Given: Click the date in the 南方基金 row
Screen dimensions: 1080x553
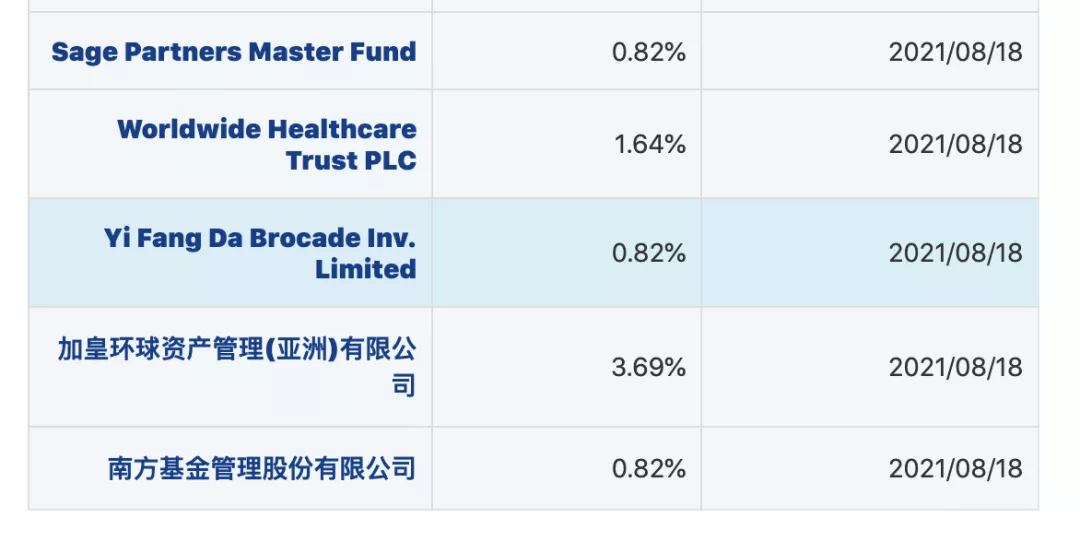Looking at the screenshot, I should click(955, 468).
